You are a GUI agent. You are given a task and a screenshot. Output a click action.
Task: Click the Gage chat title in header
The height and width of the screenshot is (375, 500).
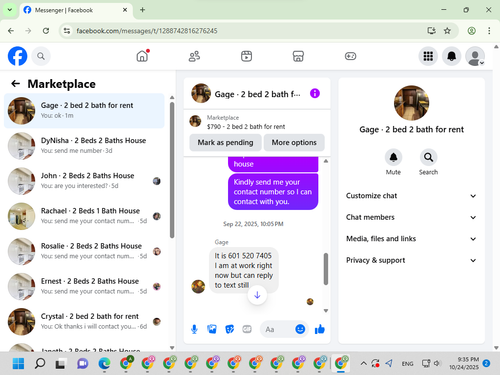coord(257,94)
